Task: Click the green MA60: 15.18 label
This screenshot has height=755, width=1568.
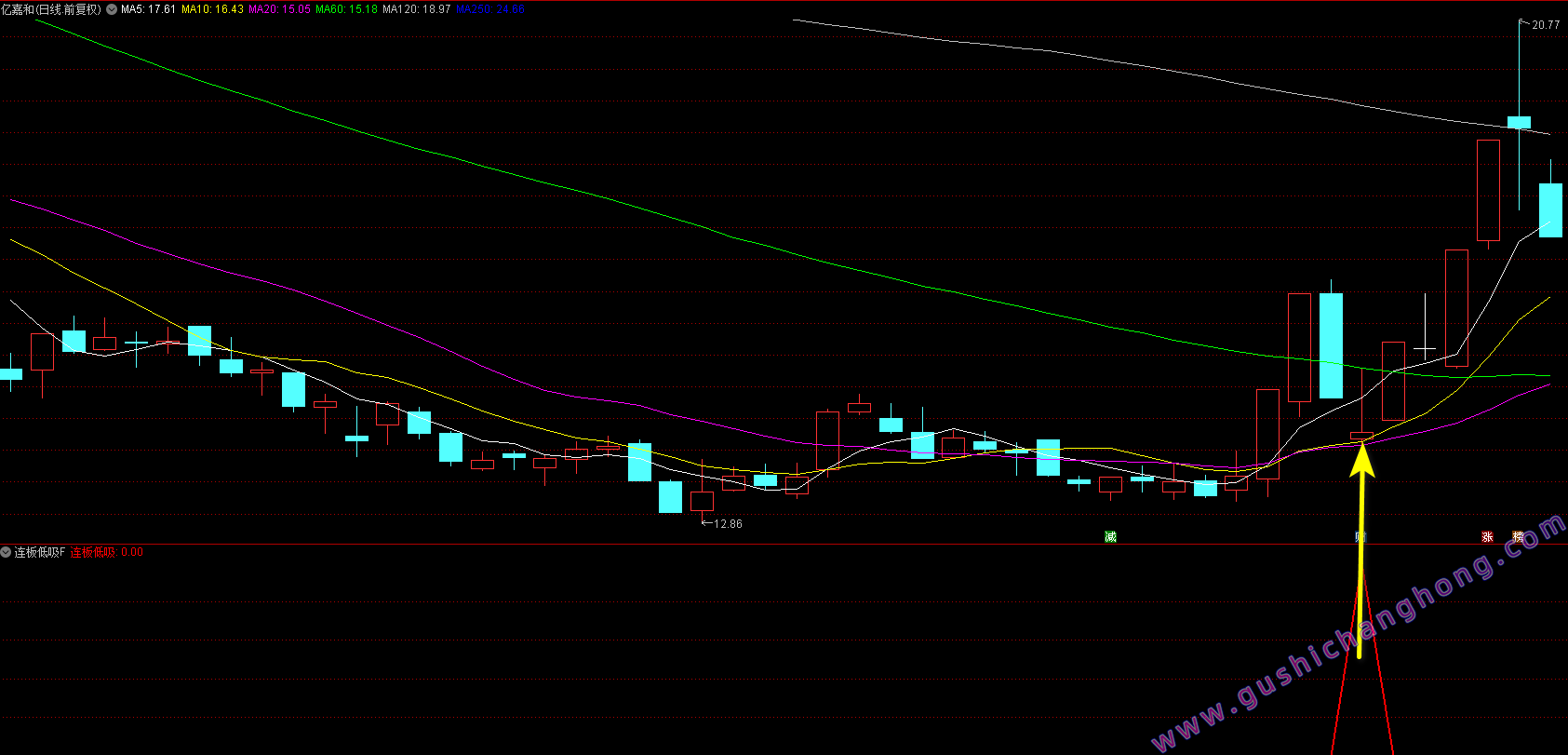Action: tap(347, 9)
